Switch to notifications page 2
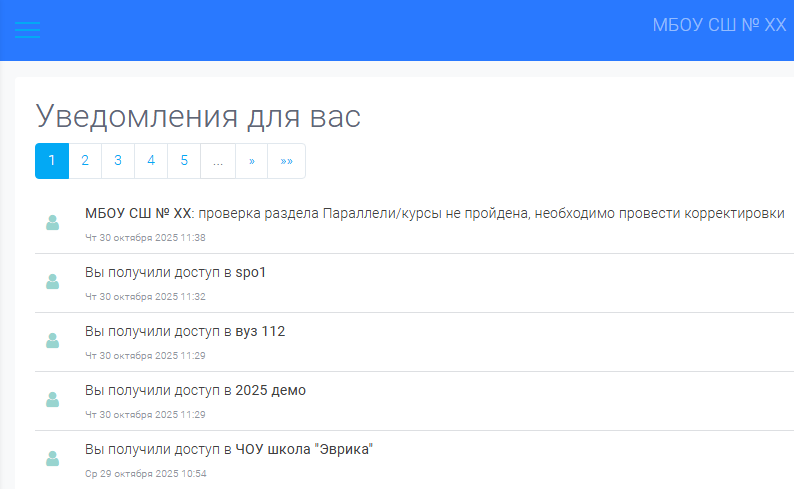This screenshot has height=489, width=794. (x=85, y=161)
